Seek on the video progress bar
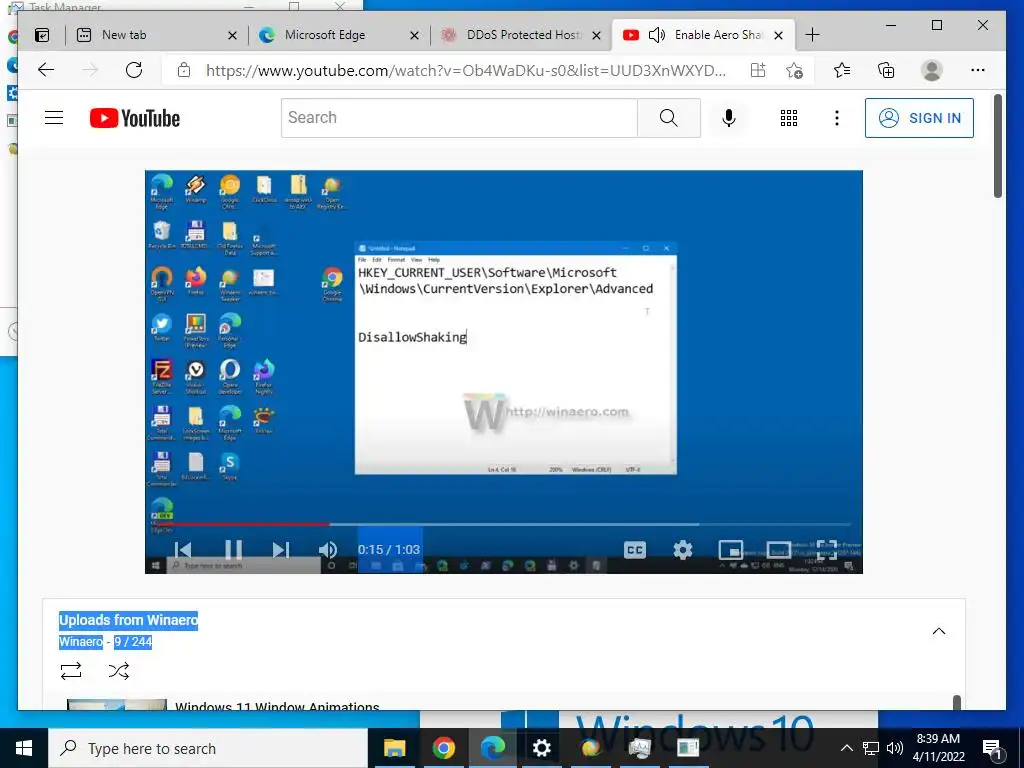This screenshot has height=768, width=1024. [x=504, y=524]
